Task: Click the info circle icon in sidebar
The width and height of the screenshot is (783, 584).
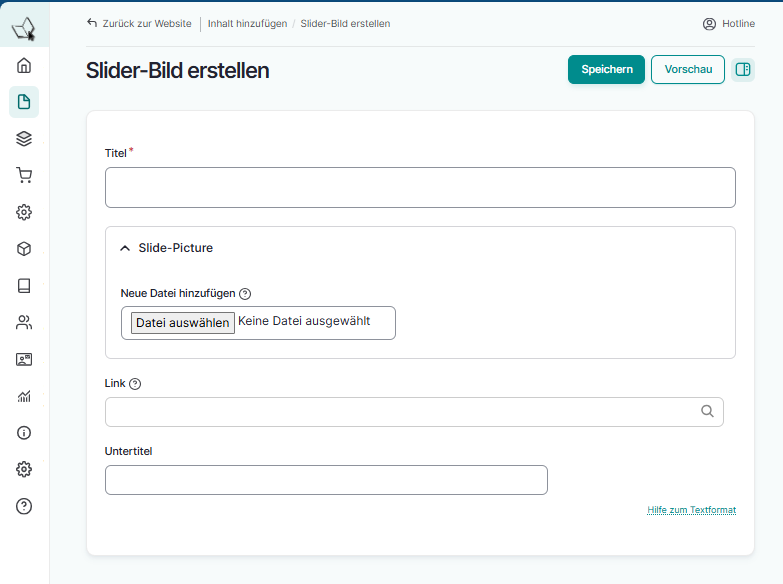Action: click(24, 433)
